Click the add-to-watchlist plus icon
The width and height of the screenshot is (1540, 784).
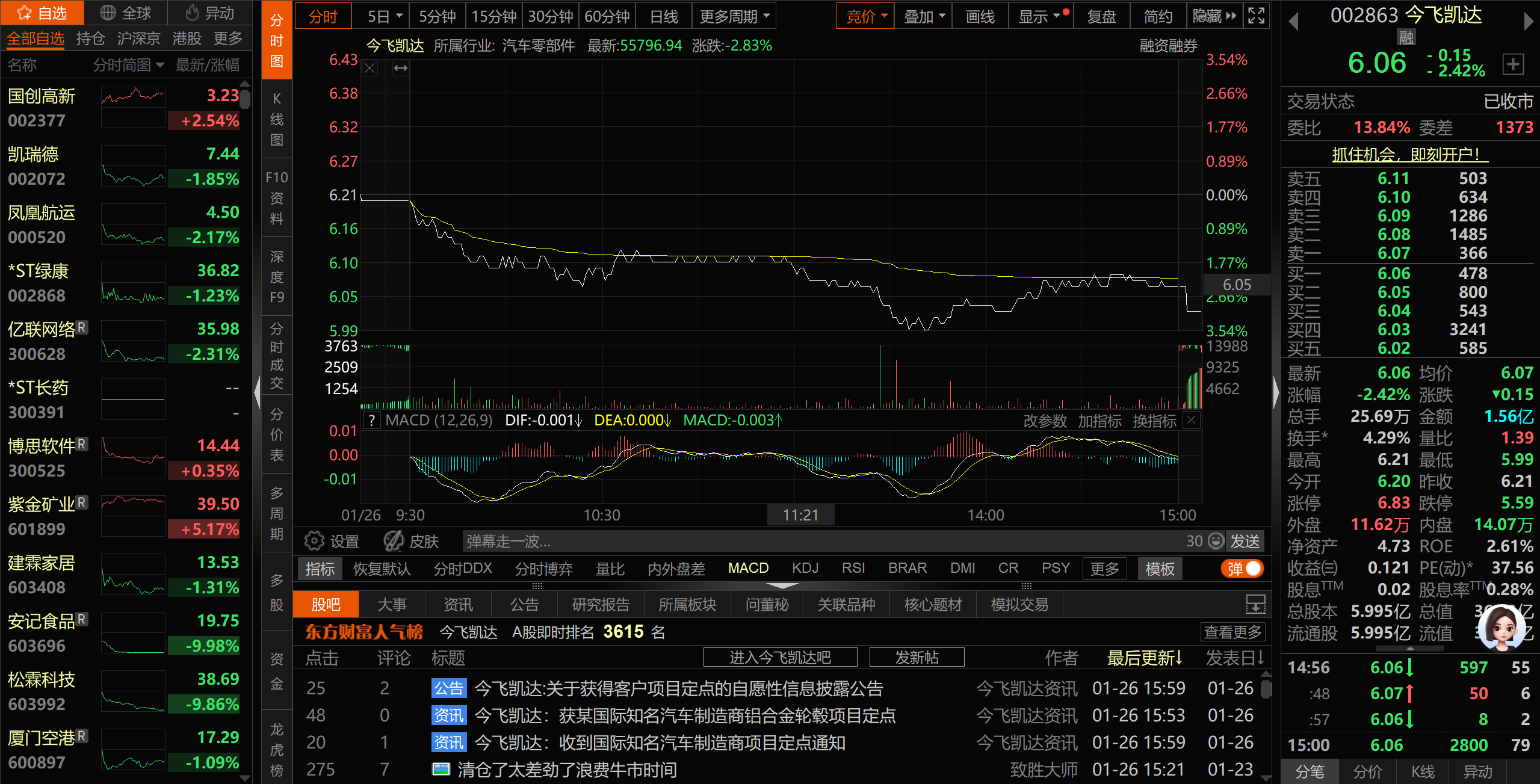coord(1513,64)
